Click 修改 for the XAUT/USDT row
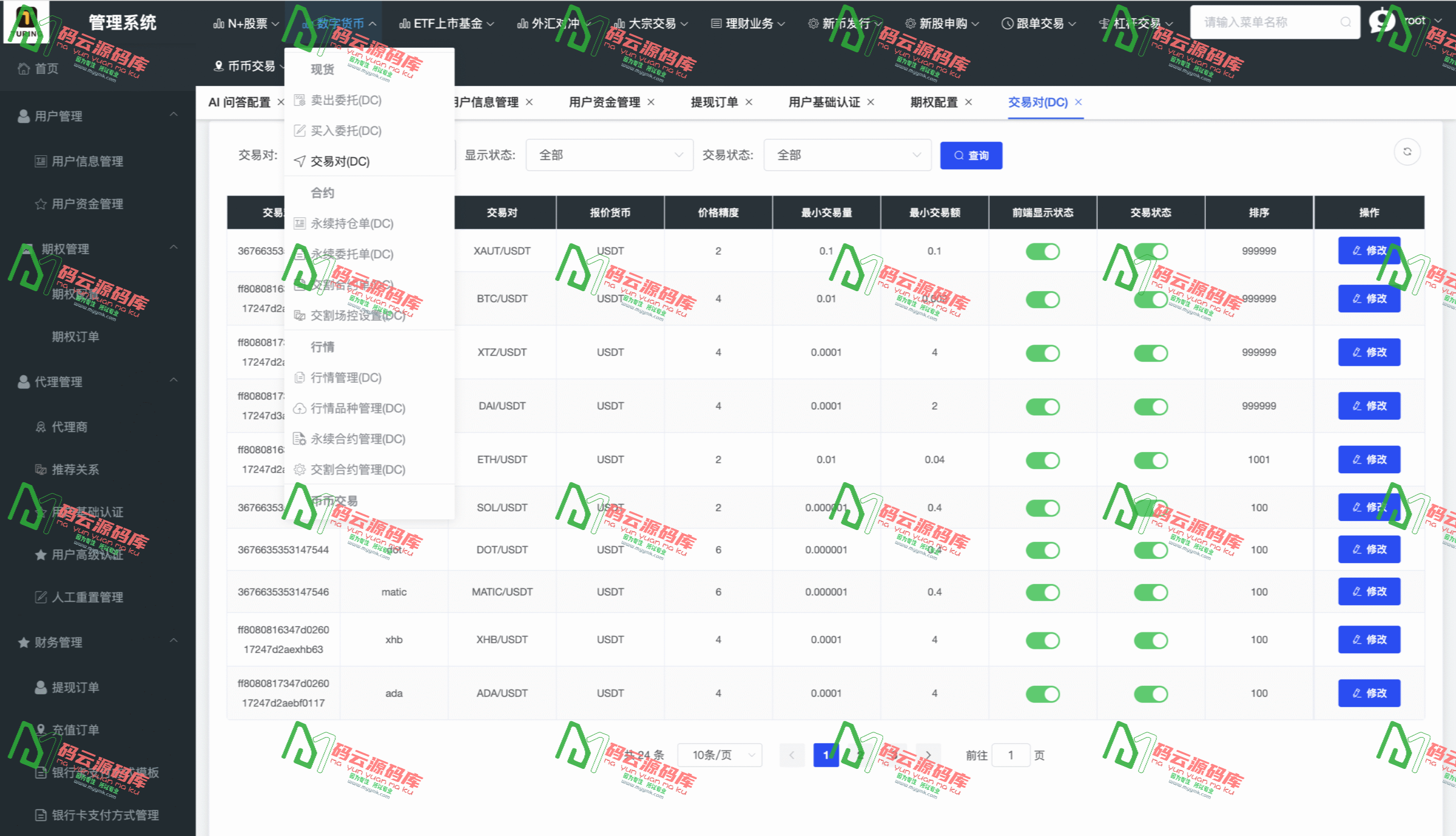Screen dimensions: 1456x836 click(x=1369, y=250)
